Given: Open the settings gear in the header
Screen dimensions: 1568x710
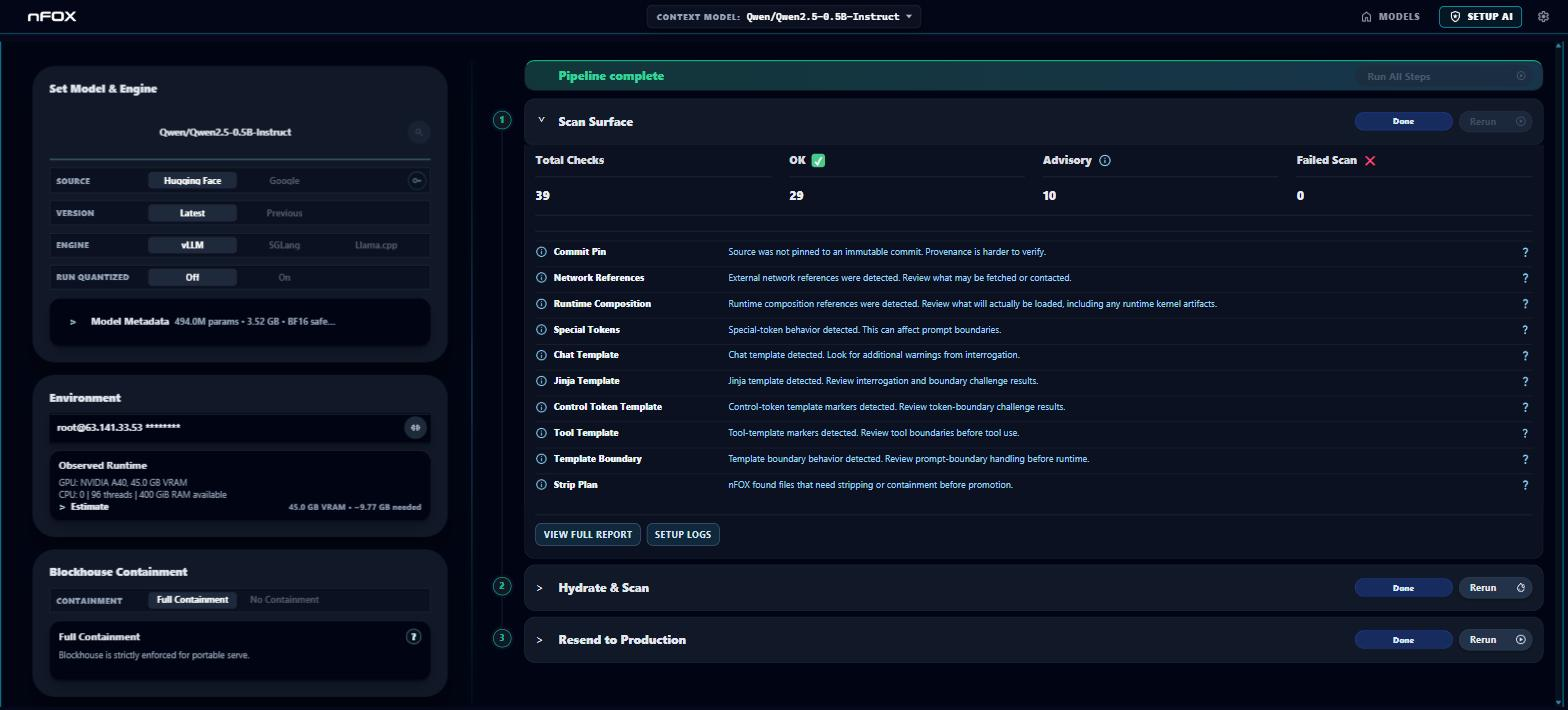Looking at the screenshot, I should [1543, 17].
